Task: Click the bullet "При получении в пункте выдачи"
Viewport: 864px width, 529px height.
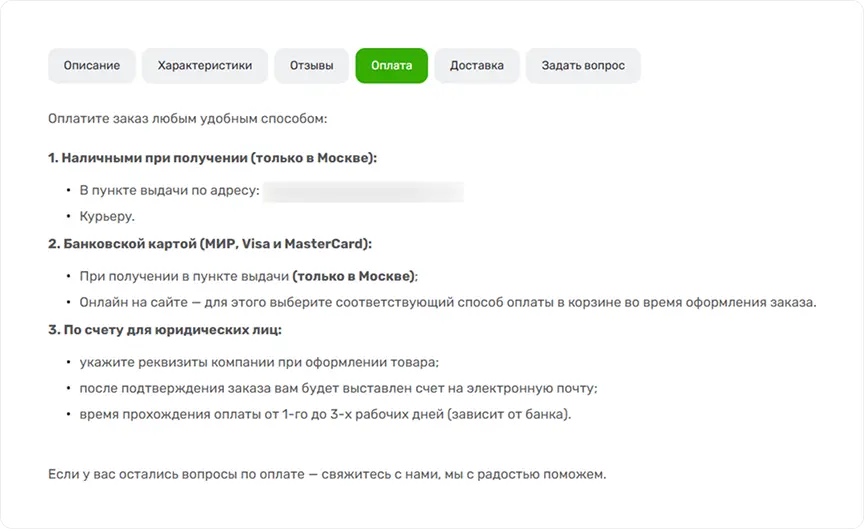Action: pos(184,276)
